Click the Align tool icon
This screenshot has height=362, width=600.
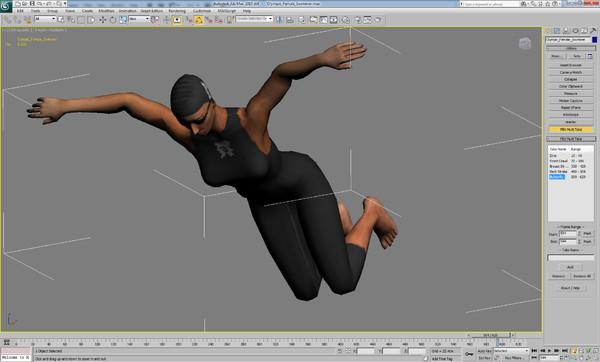pyautogui.click(x=290, y=20)
